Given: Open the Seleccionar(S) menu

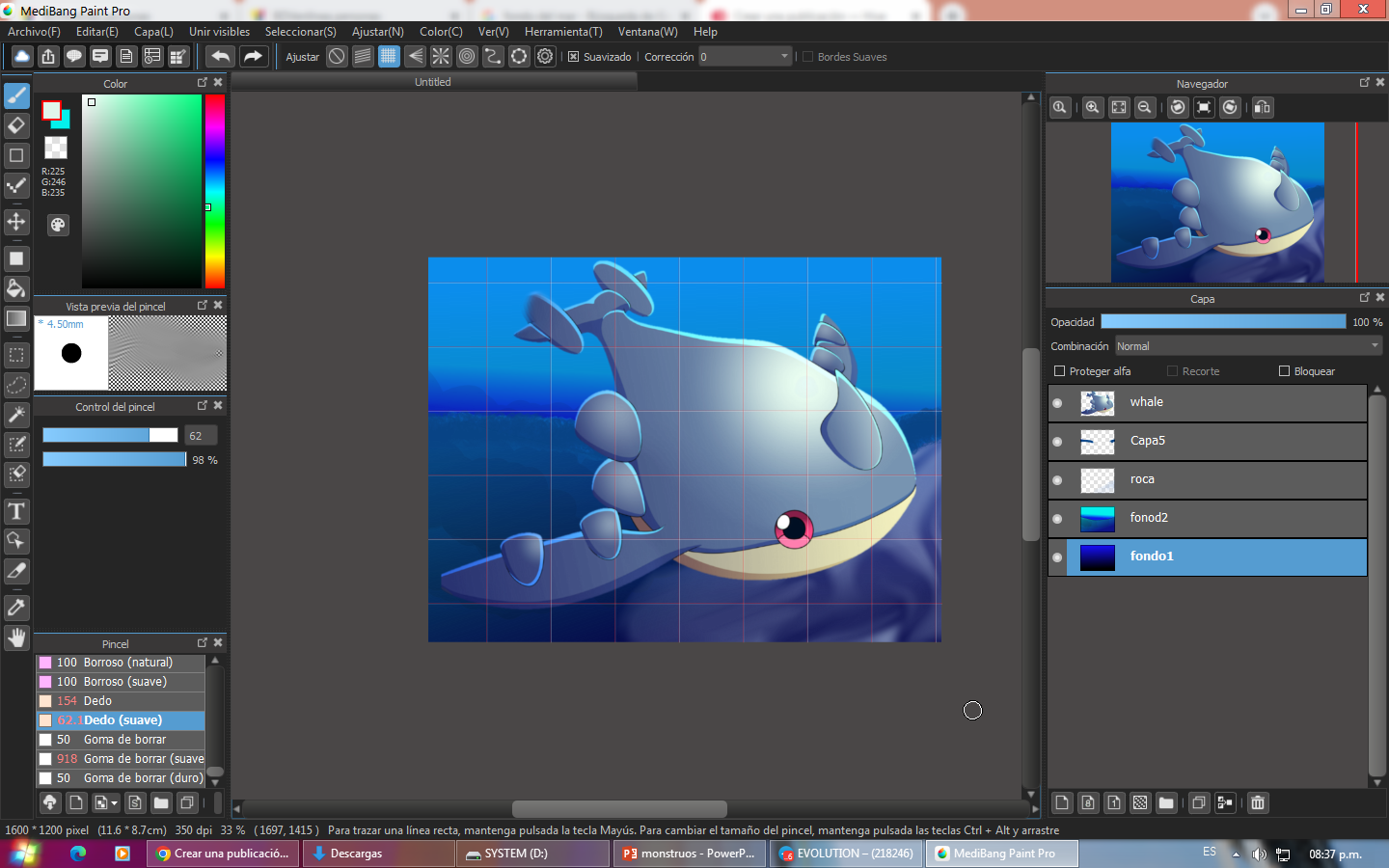Looking at the screenshot, I should tap(301, 32).
